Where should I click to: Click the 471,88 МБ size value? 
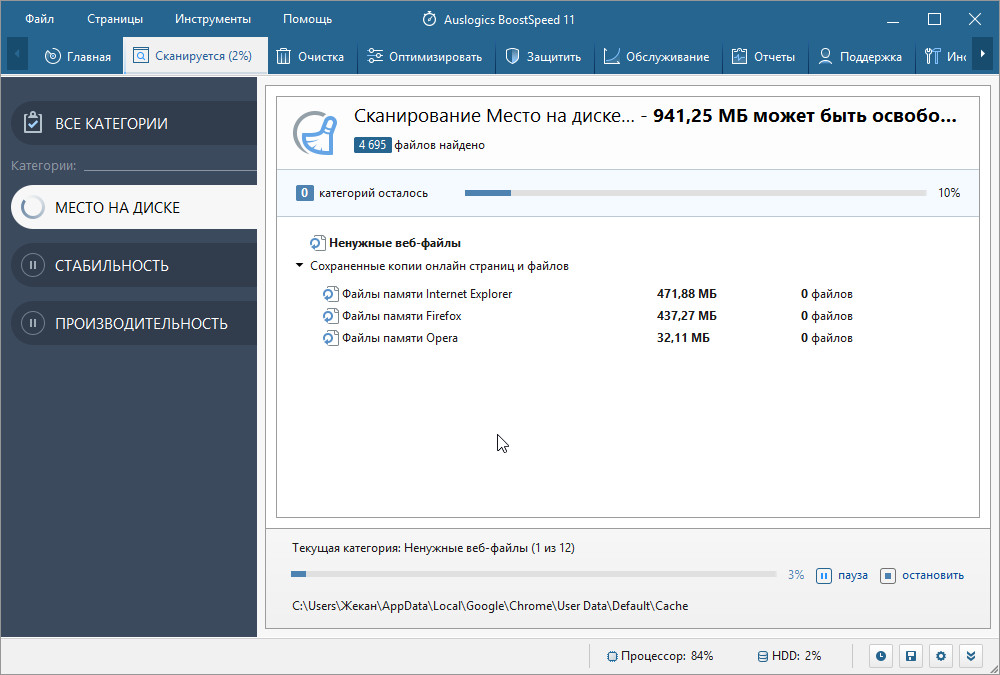click(x=687, y=294)
